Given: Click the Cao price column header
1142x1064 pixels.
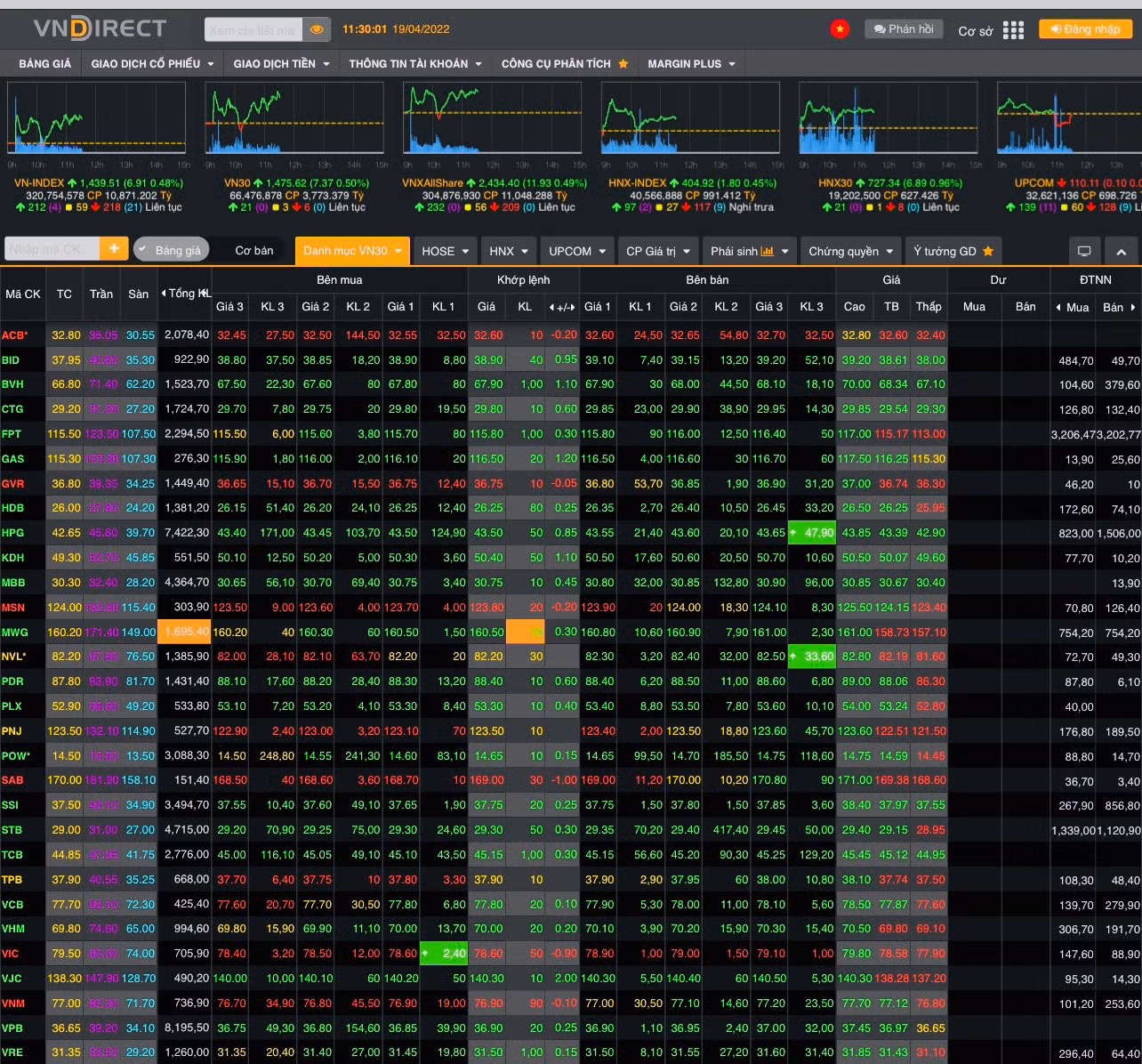Looking at the screenshot, I should (x=854, y=307).
